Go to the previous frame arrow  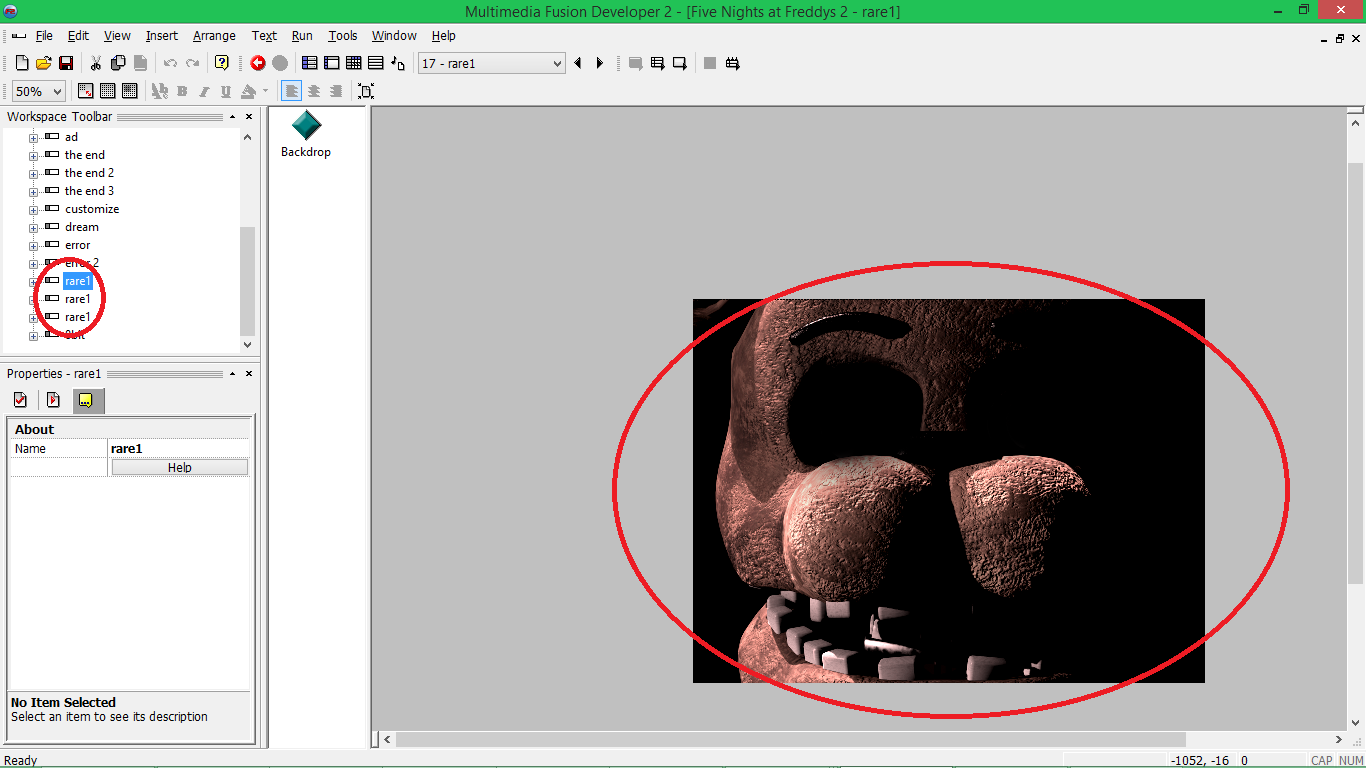(x=578, y=63)
